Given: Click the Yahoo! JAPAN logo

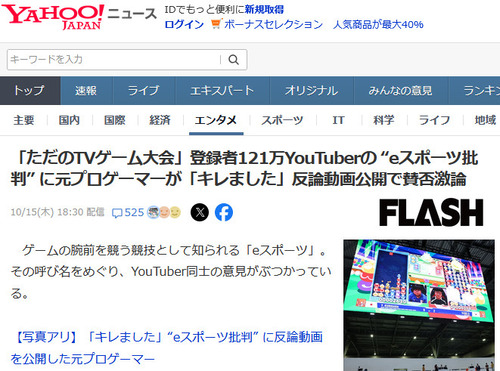Looking at the screenshot, I should pos(53,17).
